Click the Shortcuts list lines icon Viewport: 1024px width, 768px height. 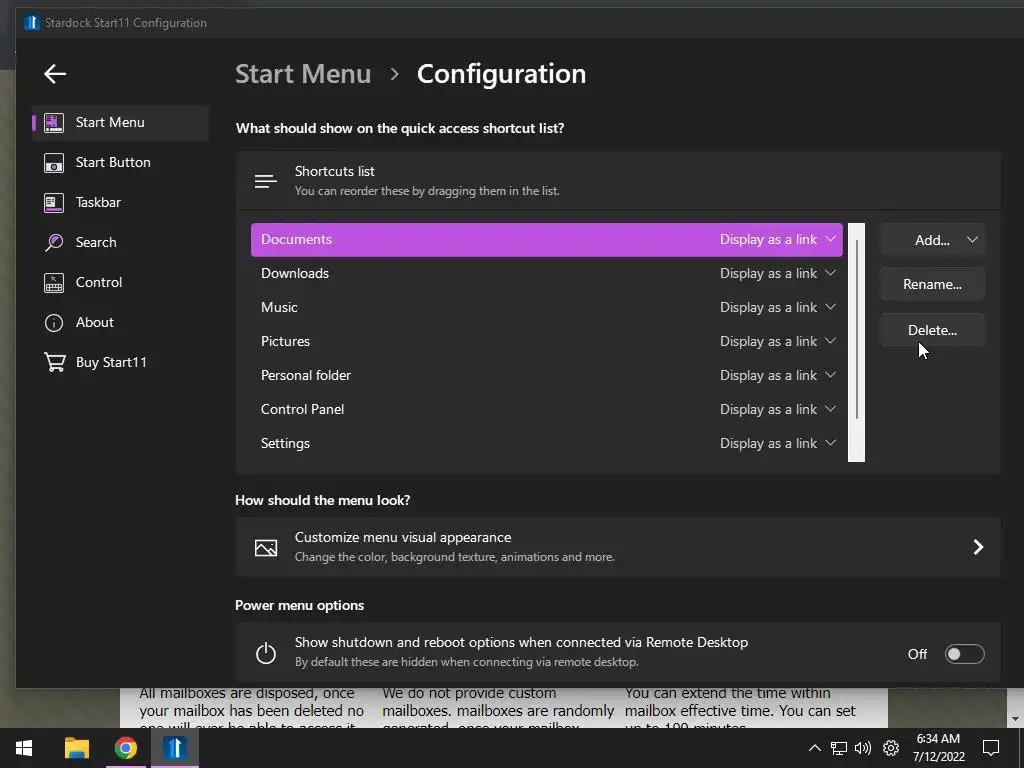(266, 181)
